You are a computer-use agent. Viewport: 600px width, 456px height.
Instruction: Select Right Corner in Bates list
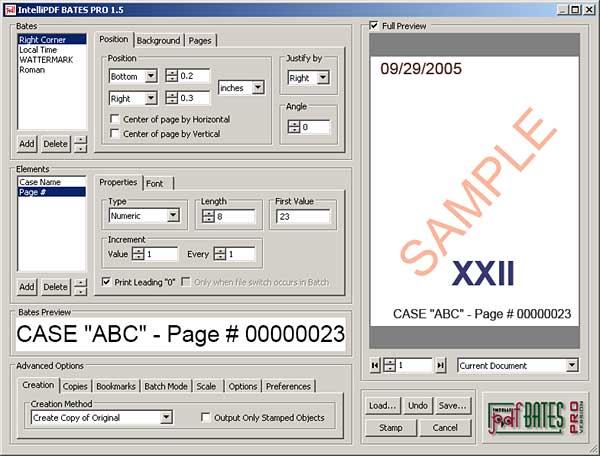[x=52, y=39]
